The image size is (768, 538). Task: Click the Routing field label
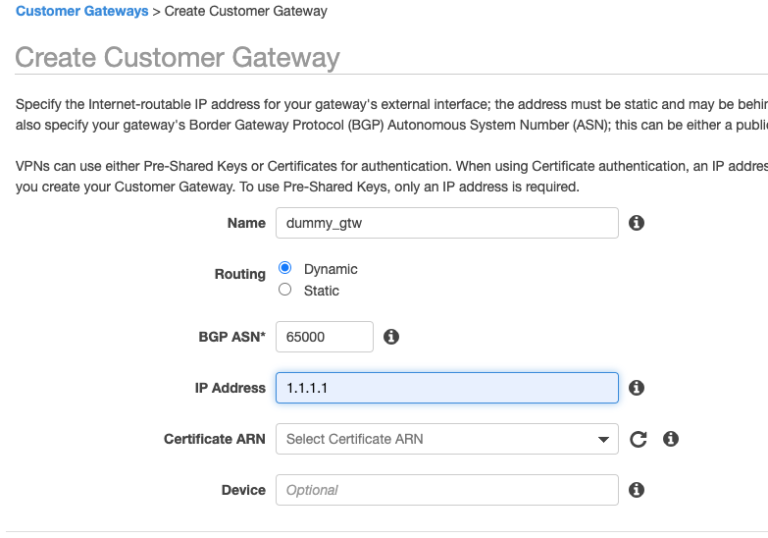tap(242, 274)
